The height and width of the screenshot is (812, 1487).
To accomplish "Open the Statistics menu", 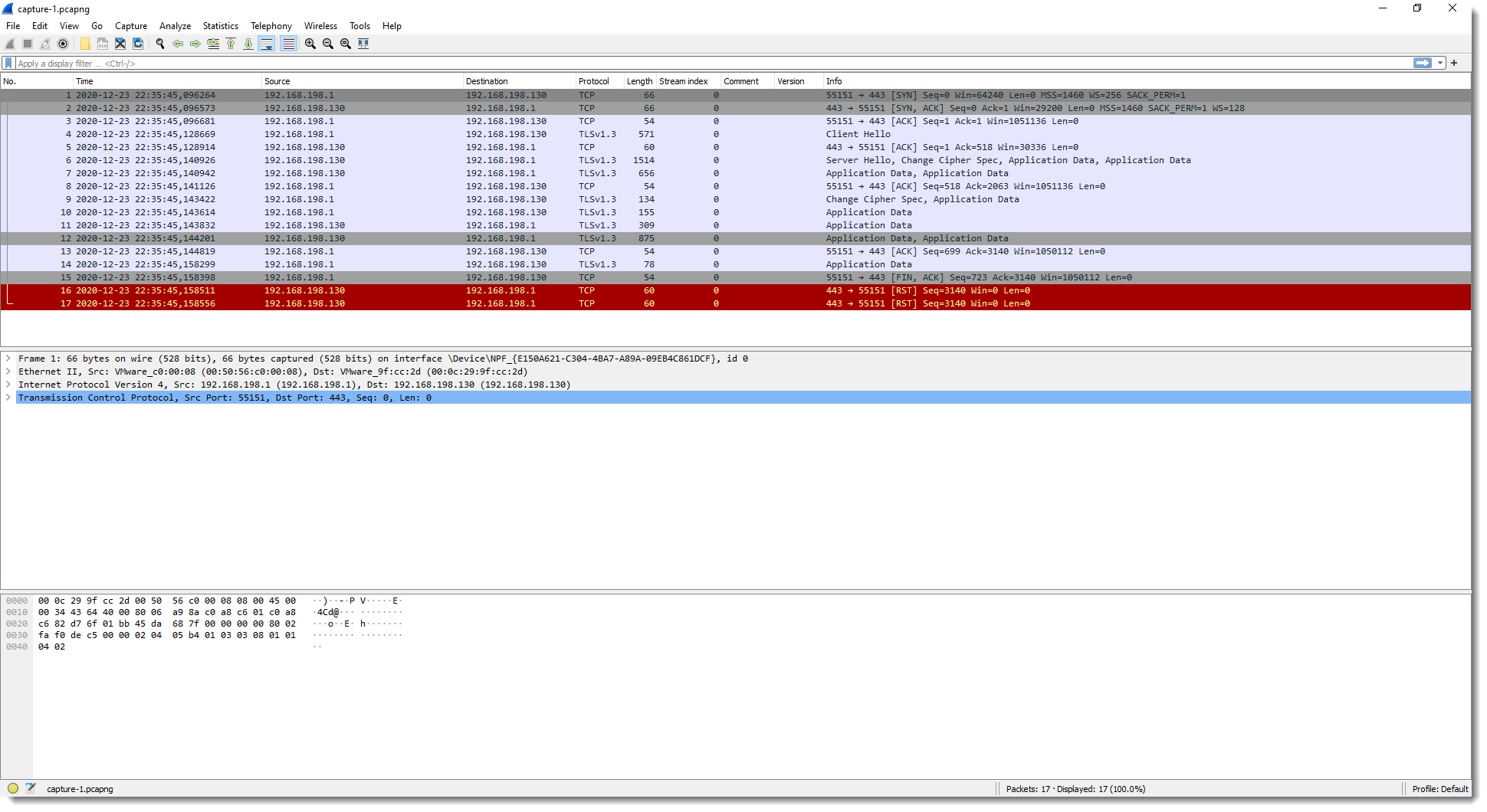I will tap(220, 26).
